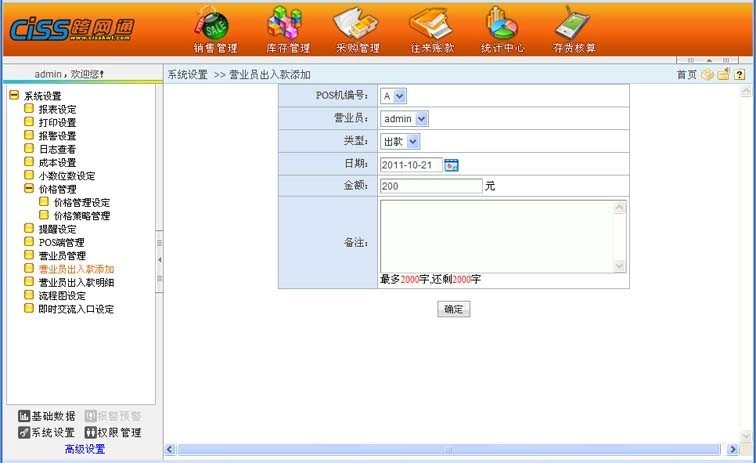Click inside the 备注 remarks text area
Screen dimensions: 756x463
coord(496,236)
